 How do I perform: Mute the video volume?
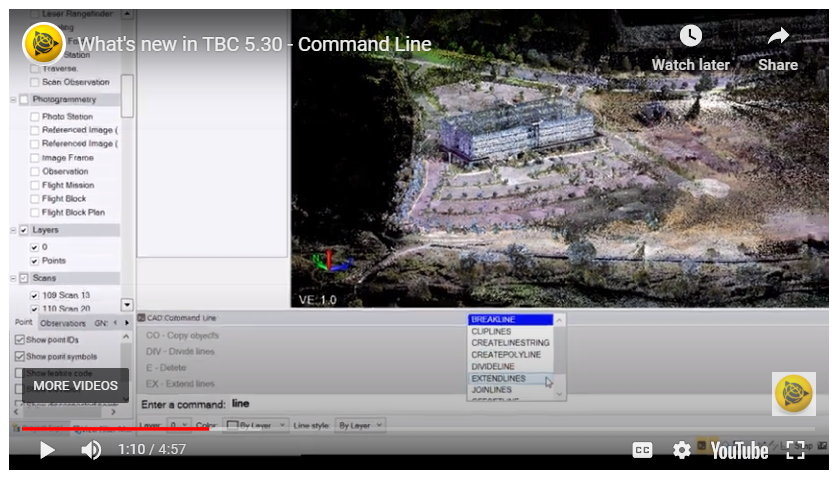91,450
